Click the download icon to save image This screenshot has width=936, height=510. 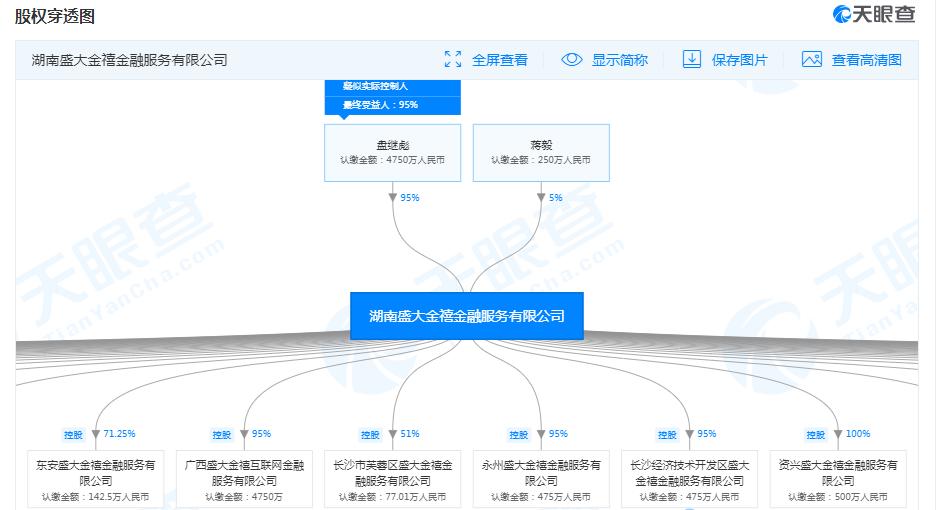click(x=691, y=59)
